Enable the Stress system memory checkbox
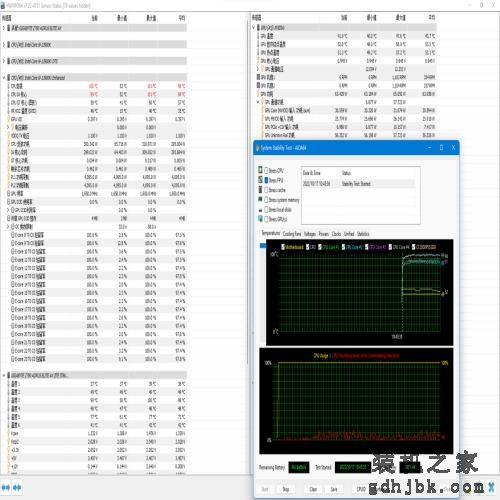500x500 pixels. tap(266, 200)
